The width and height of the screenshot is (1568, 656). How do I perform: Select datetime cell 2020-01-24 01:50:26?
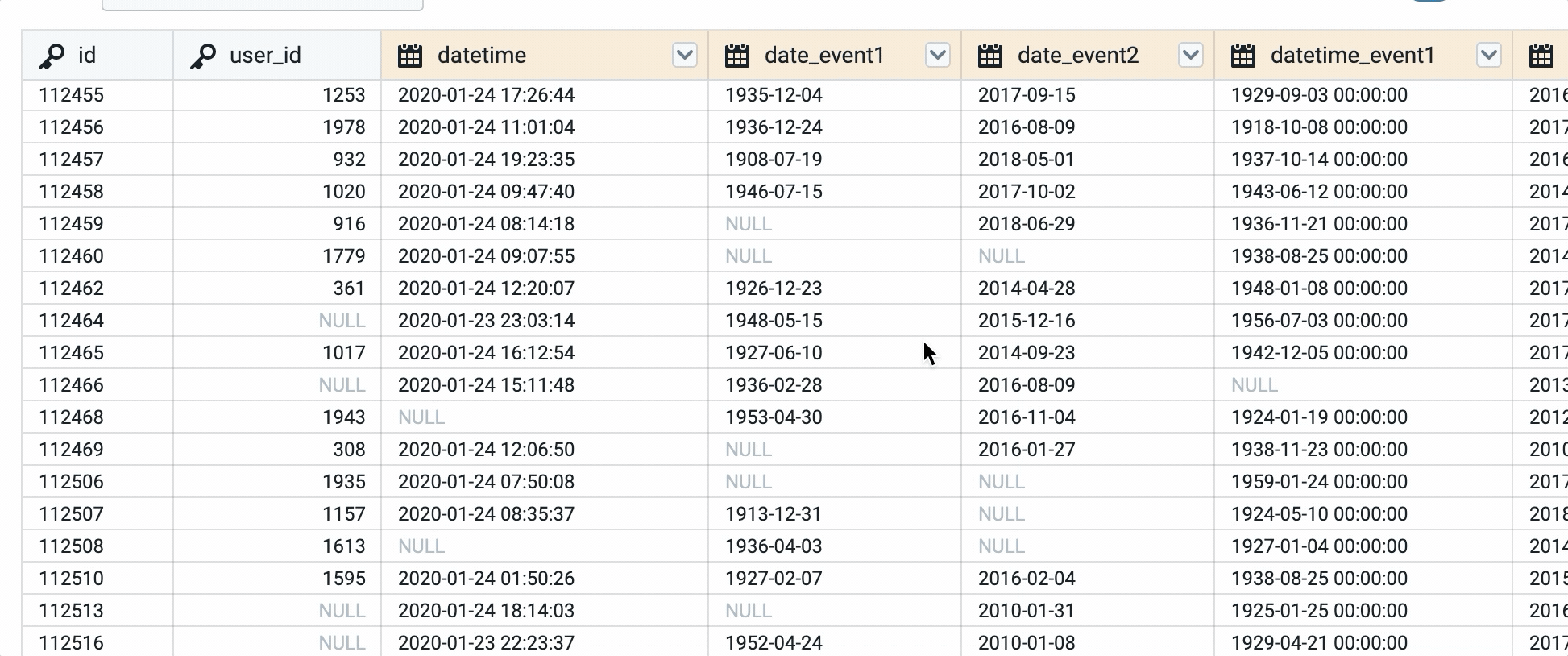(x=545, y=579)
